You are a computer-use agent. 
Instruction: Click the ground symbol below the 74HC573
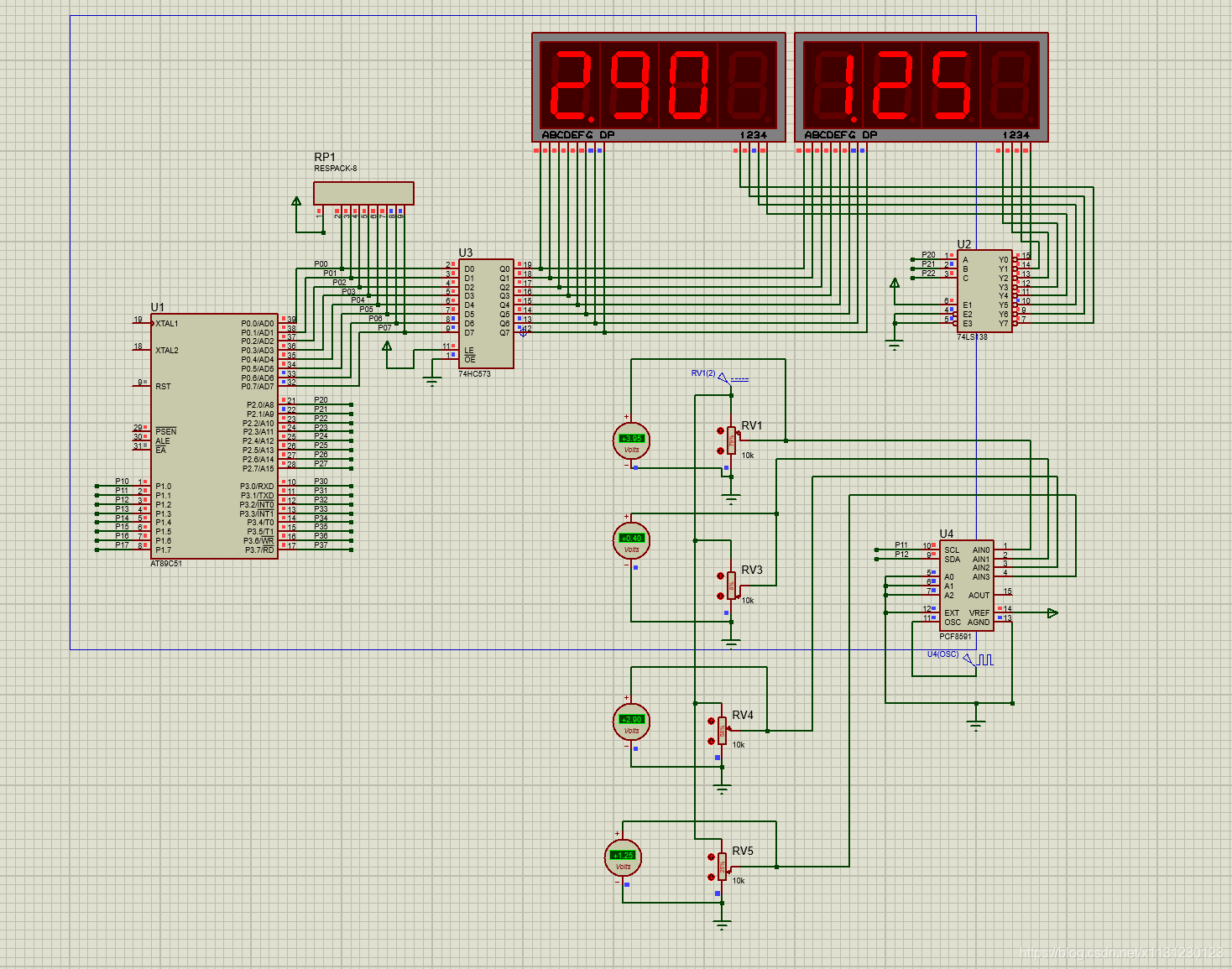coord(432,382)
